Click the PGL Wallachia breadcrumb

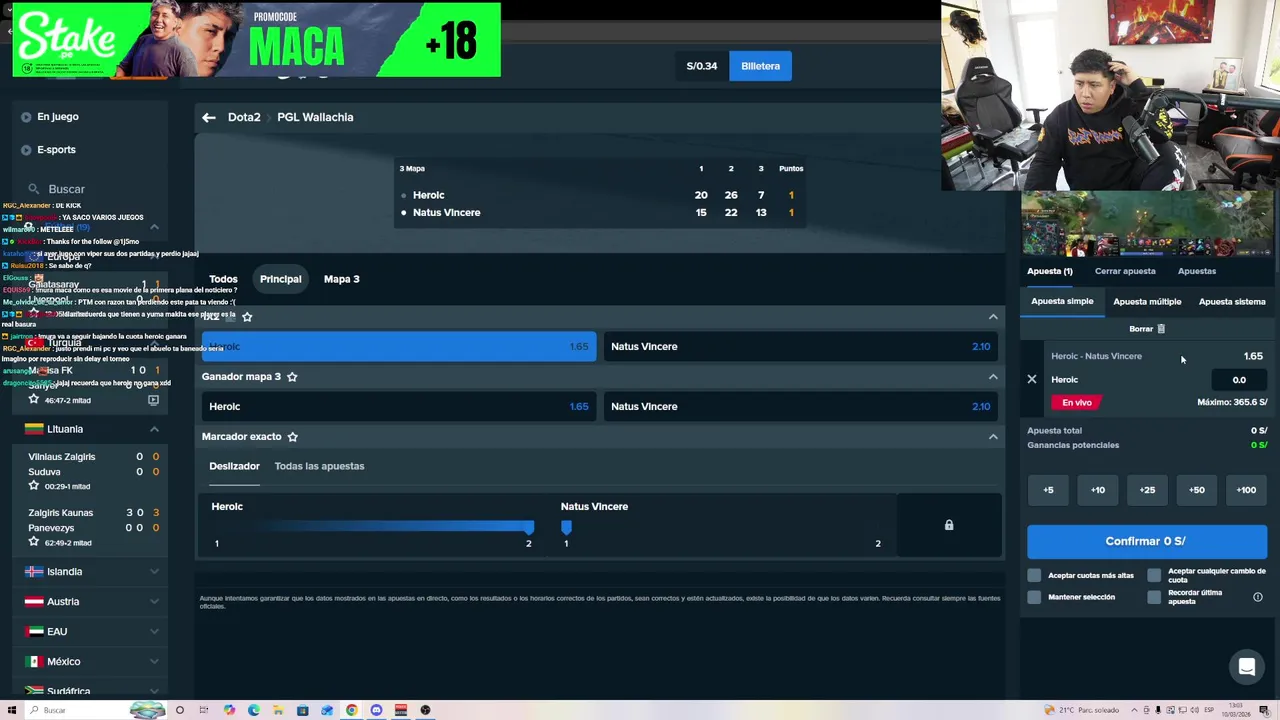(315, 117)
